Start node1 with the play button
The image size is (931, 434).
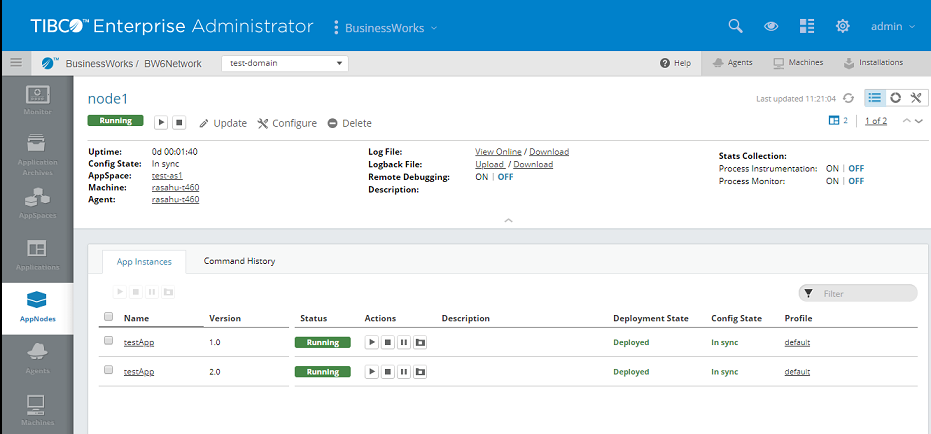click(x=161, y=122)
